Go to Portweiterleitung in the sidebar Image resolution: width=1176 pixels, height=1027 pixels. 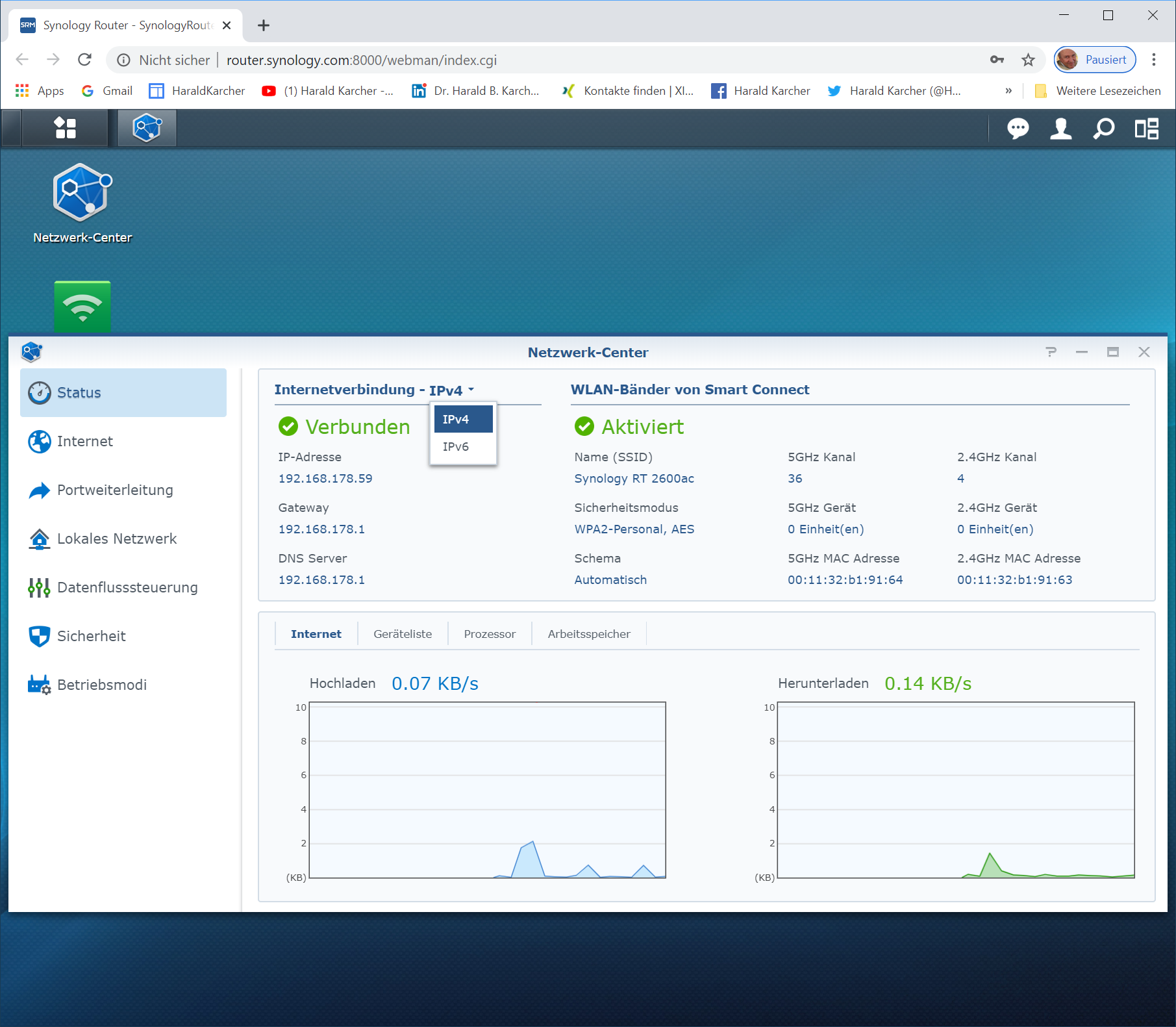click(x=115, y=490)
